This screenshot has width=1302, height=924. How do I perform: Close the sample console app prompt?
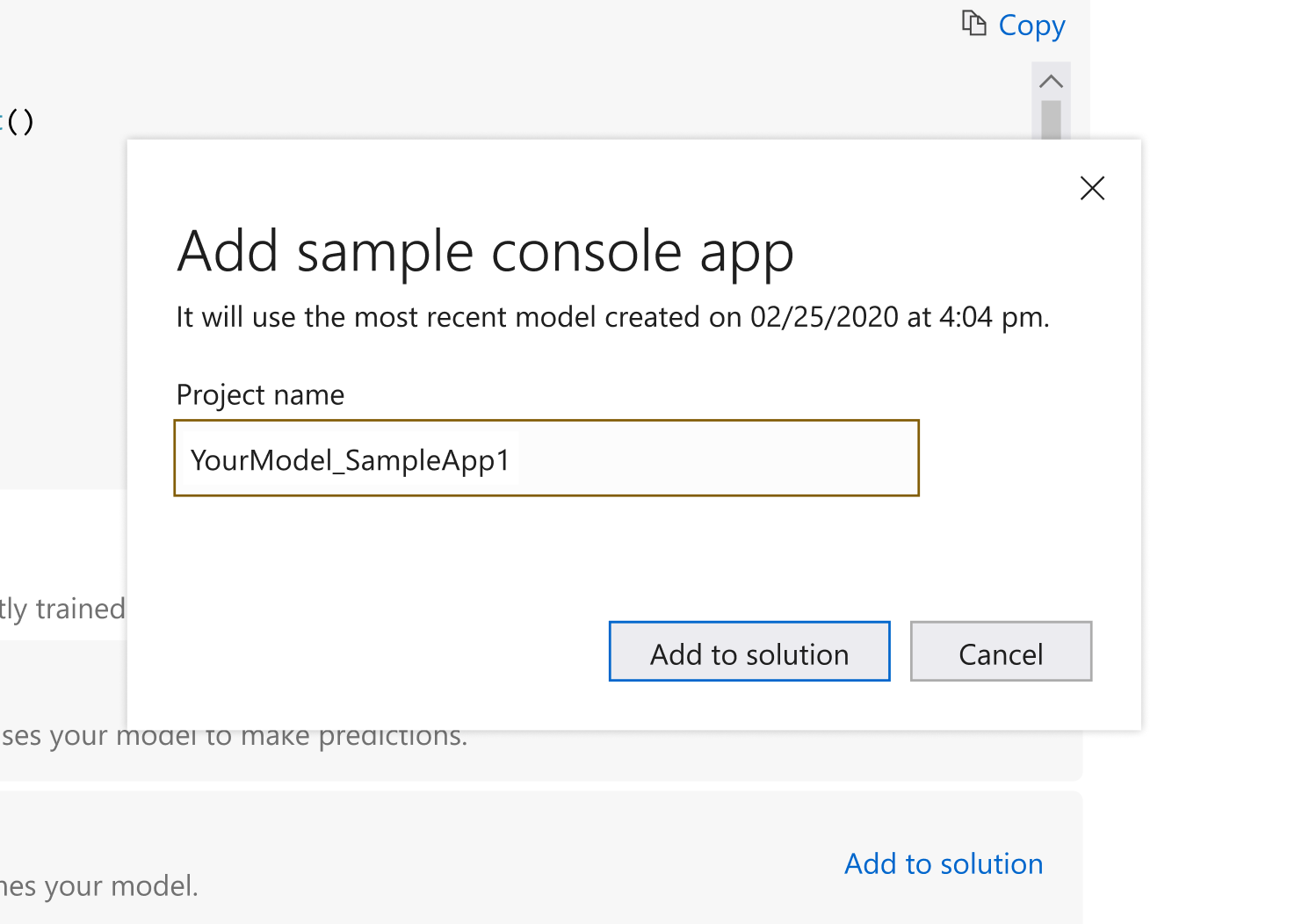1092,188
